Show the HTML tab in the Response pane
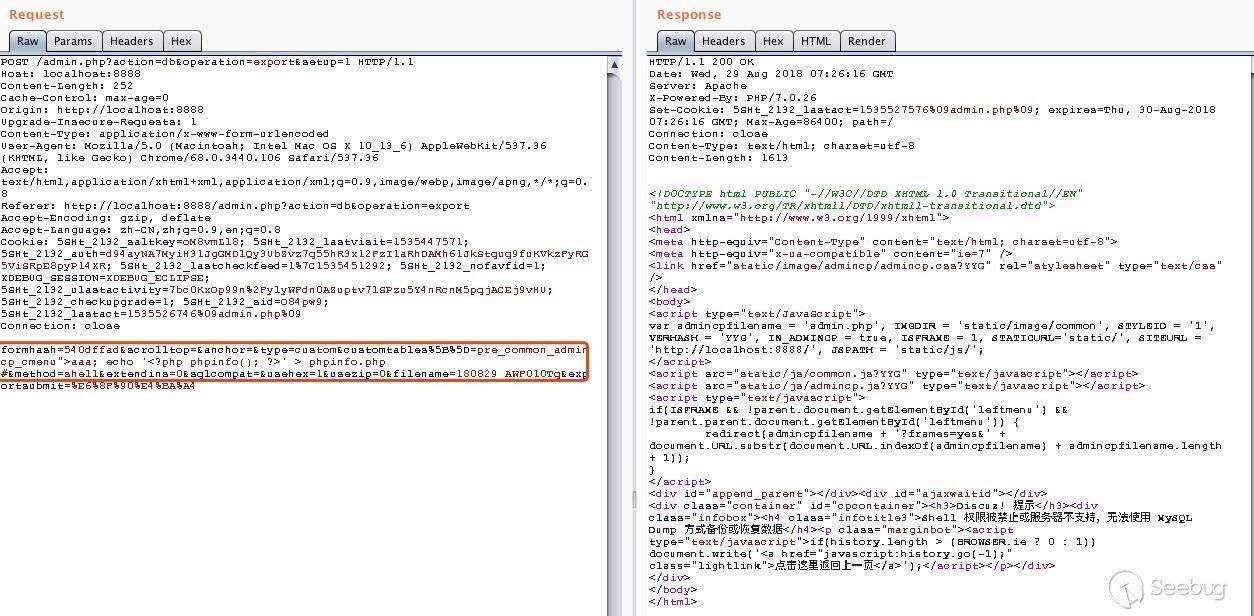The image size is (1254, 616). coord(816,41)
